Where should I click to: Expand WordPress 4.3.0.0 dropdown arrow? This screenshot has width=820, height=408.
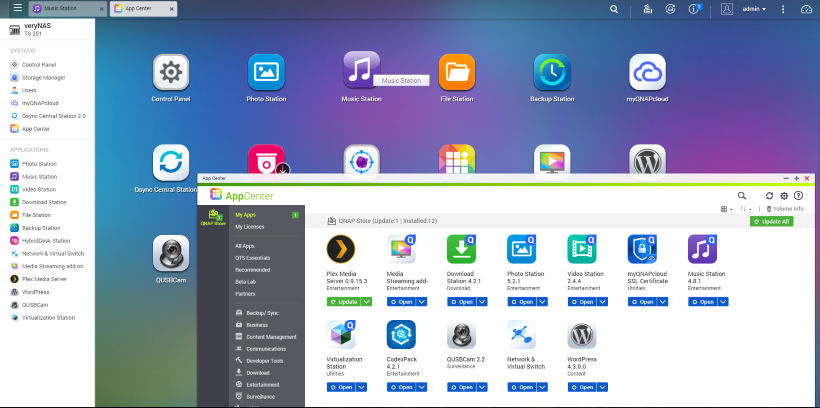coord(602,388)
